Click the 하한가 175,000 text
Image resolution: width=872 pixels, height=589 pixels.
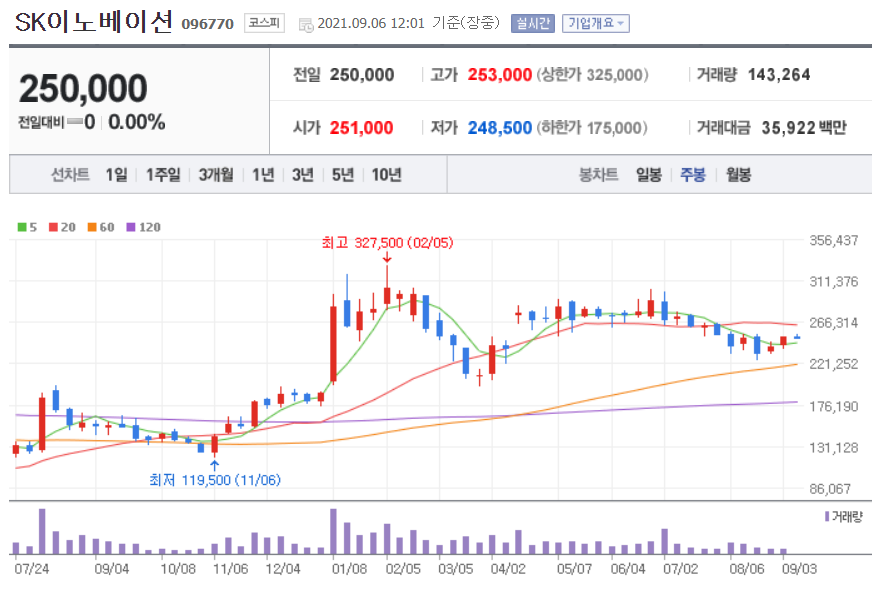coord(592,128)
